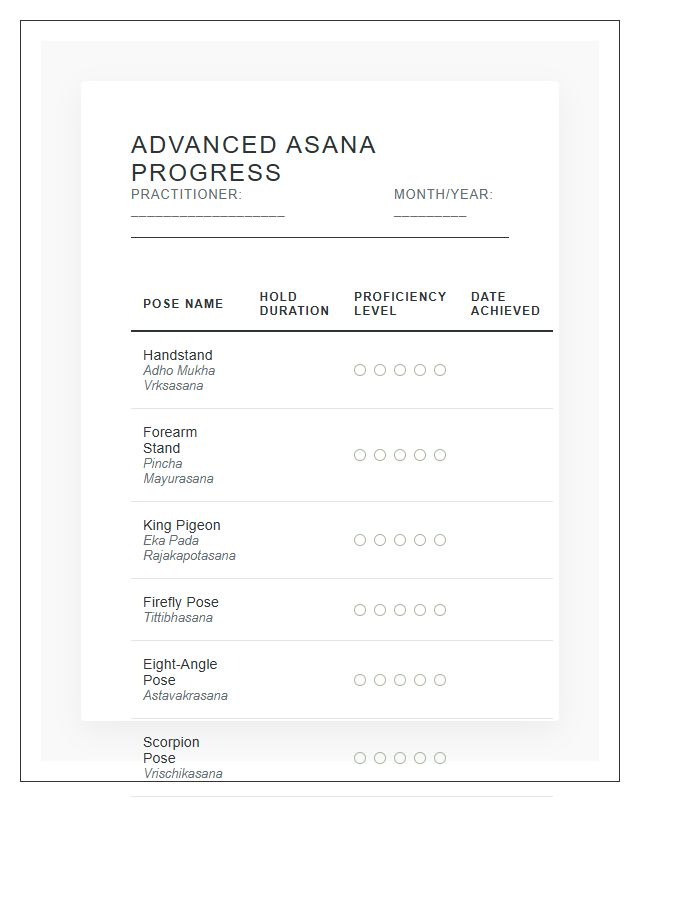Click the Handstand pose name

[178, 355]
